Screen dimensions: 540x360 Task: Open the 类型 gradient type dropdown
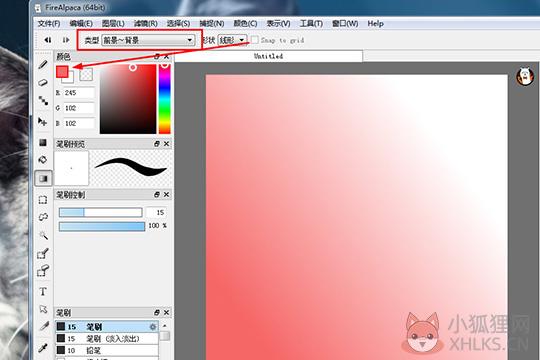click(148, 40)
